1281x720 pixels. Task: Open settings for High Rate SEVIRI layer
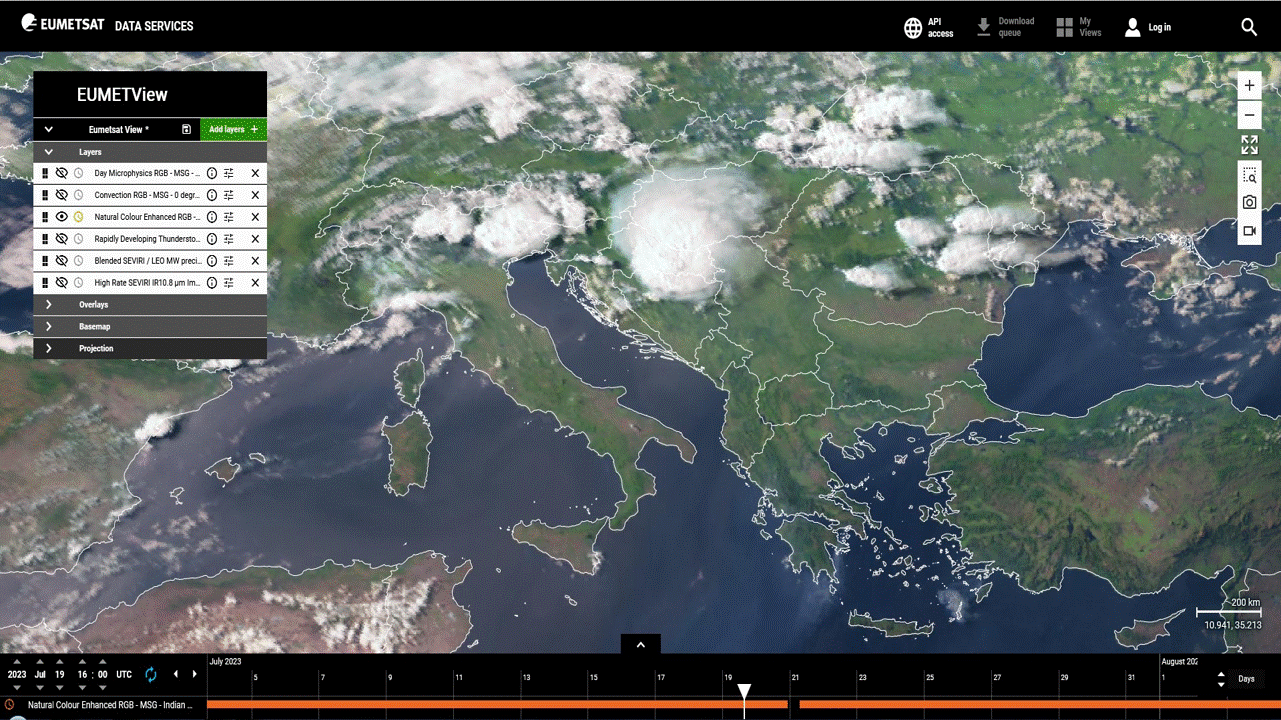point(229,283)
